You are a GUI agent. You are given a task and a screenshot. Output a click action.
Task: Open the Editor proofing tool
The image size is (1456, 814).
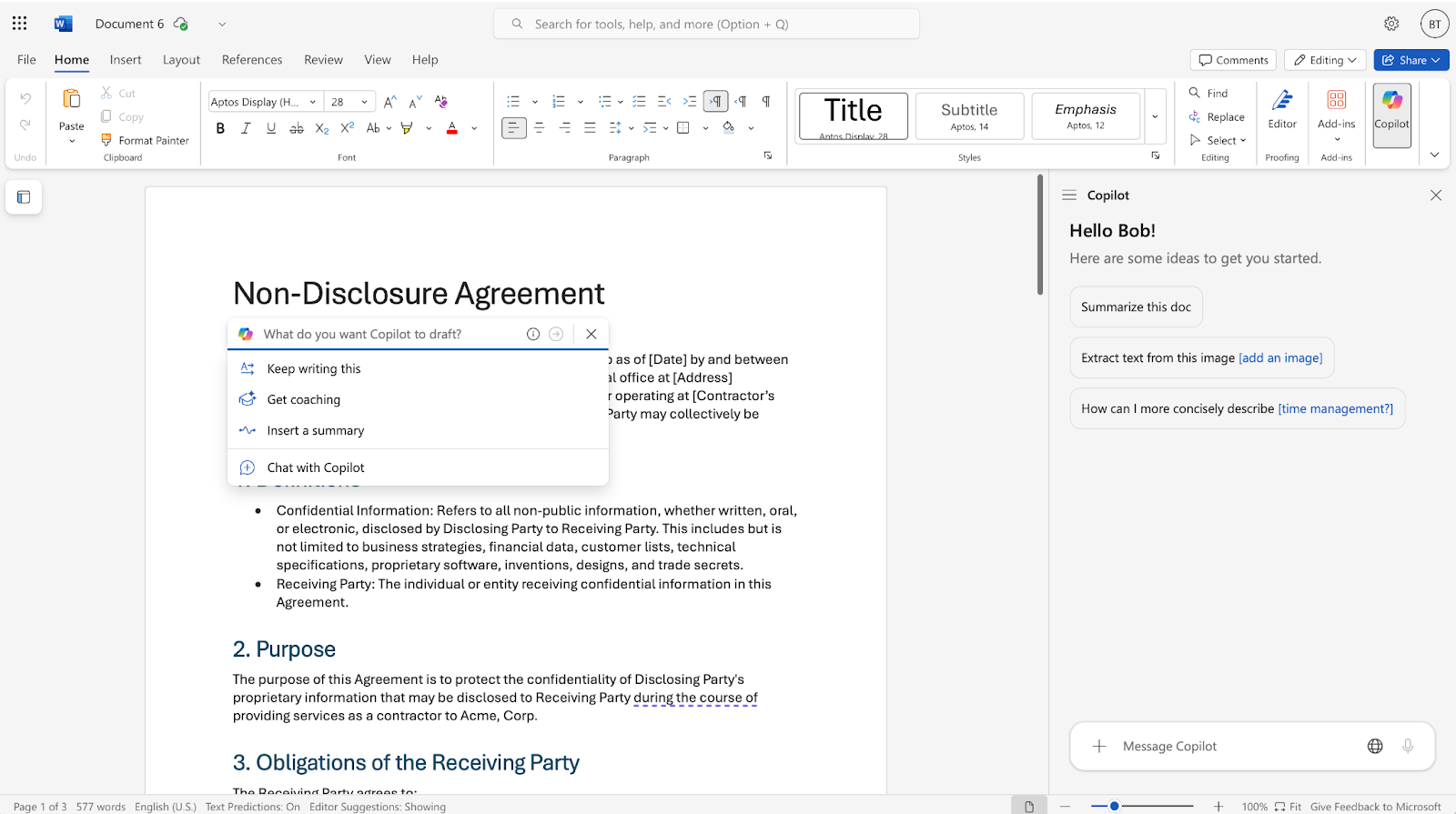(1281, 109)
